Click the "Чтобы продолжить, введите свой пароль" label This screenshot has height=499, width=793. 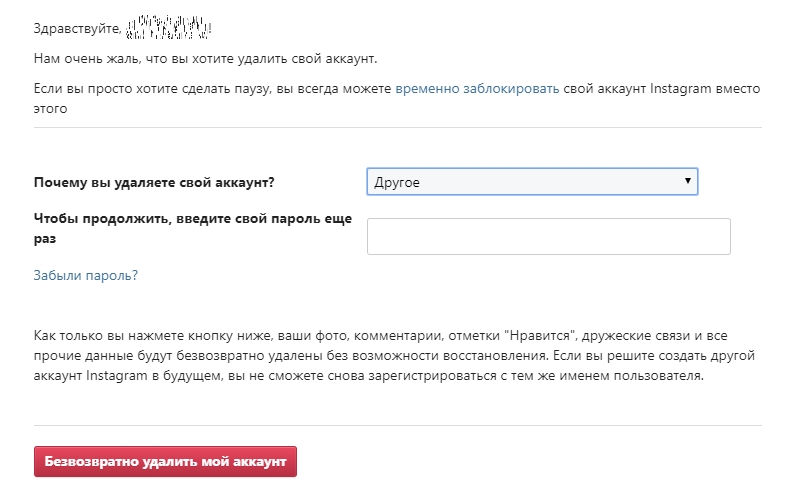(192, 219)
